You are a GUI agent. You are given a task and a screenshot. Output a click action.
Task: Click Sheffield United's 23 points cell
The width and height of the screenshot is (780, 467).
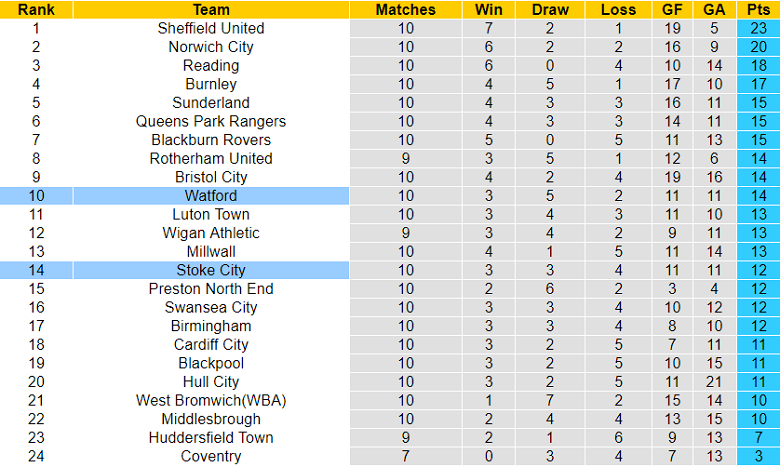(757, 28)
